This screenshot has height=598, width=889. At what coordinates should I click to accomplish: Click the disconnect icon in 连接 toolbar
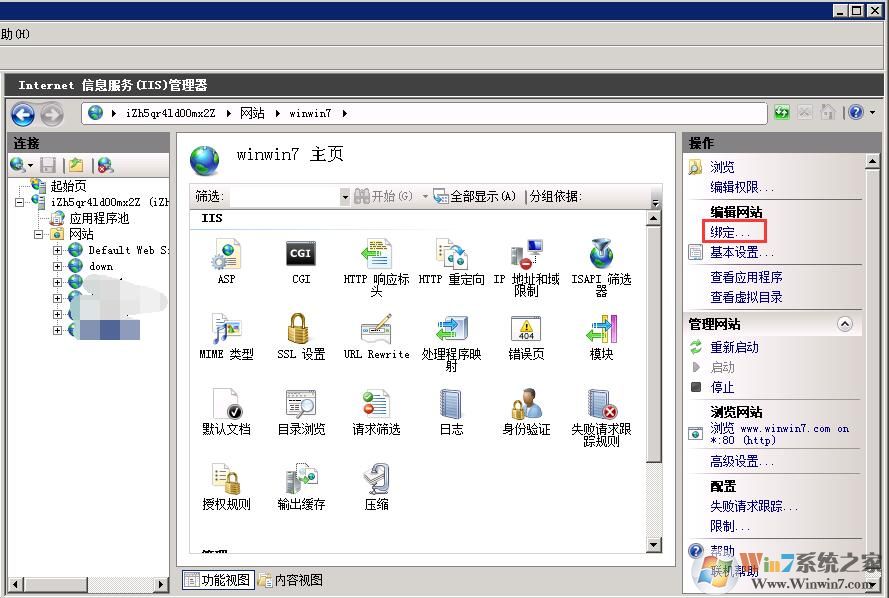pos(105,165)
